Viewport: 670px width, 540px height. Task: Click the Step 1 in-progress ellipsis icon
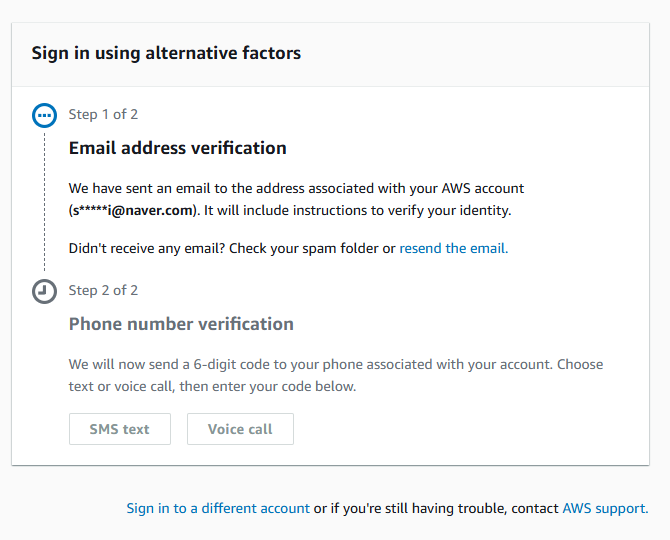point(44,115)
